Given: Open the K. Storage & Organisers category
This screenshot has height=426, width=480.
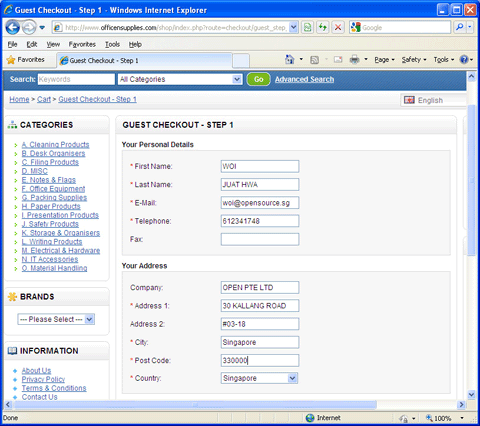Looking at the screenshot, I should click(x=61, y=233).
